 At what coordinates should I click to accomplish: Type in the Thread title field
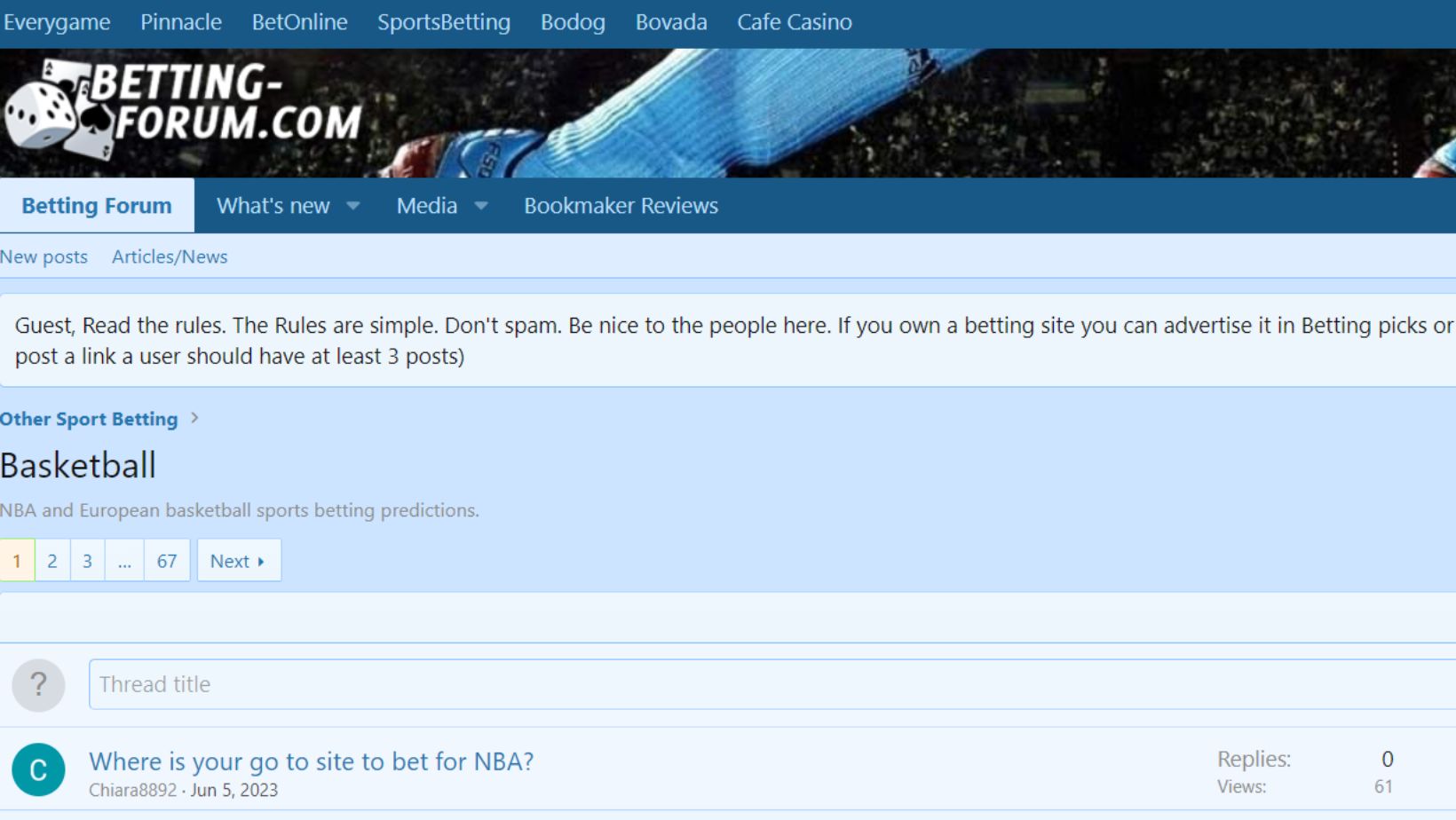[x=764, y=684]
